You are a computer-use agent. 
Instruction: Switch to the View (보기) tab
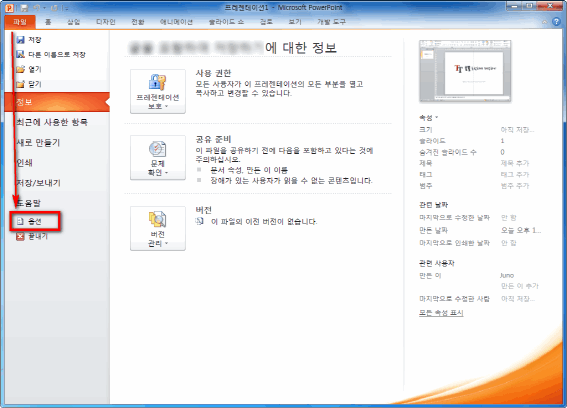click(x=295, y=22)
